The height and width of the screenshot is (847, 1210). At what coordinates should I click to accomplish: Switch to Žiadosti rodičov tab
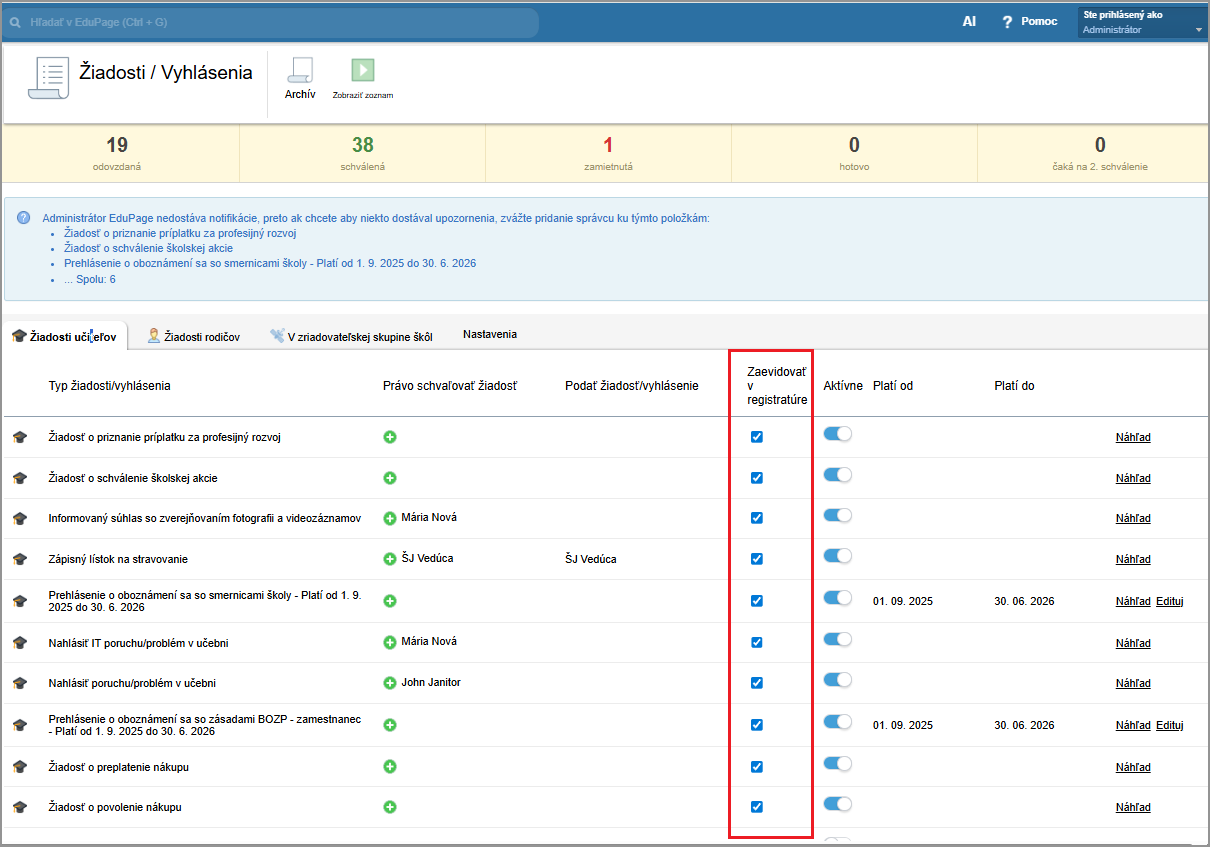pyautogui.click(x=193, y=337)
